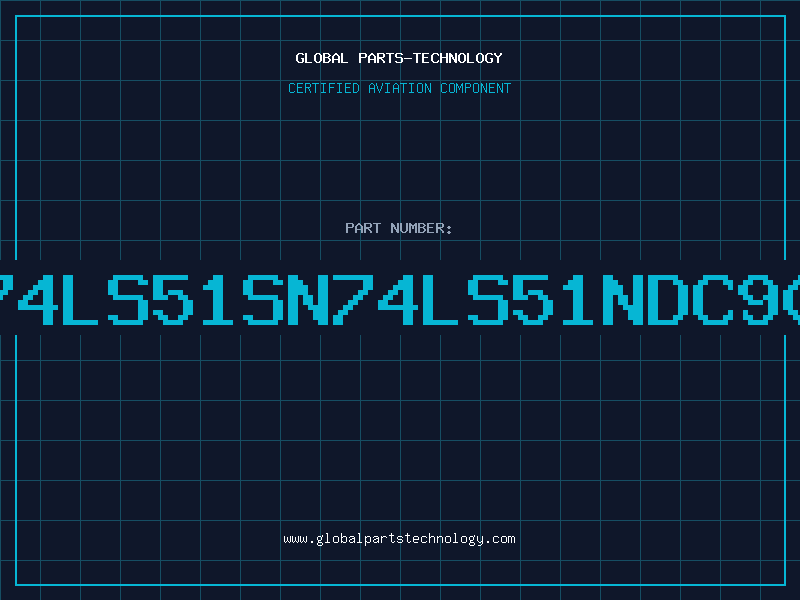This screenshot has width=800, height=600.
Task: Select the large cyan part number text
Action: 400,299
